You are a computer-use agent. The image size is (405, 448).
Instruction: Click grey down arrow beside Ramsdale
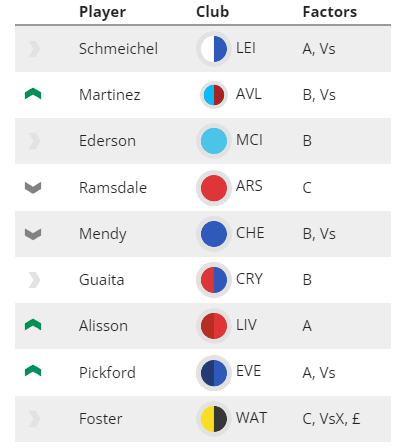[x=33, y=188]
